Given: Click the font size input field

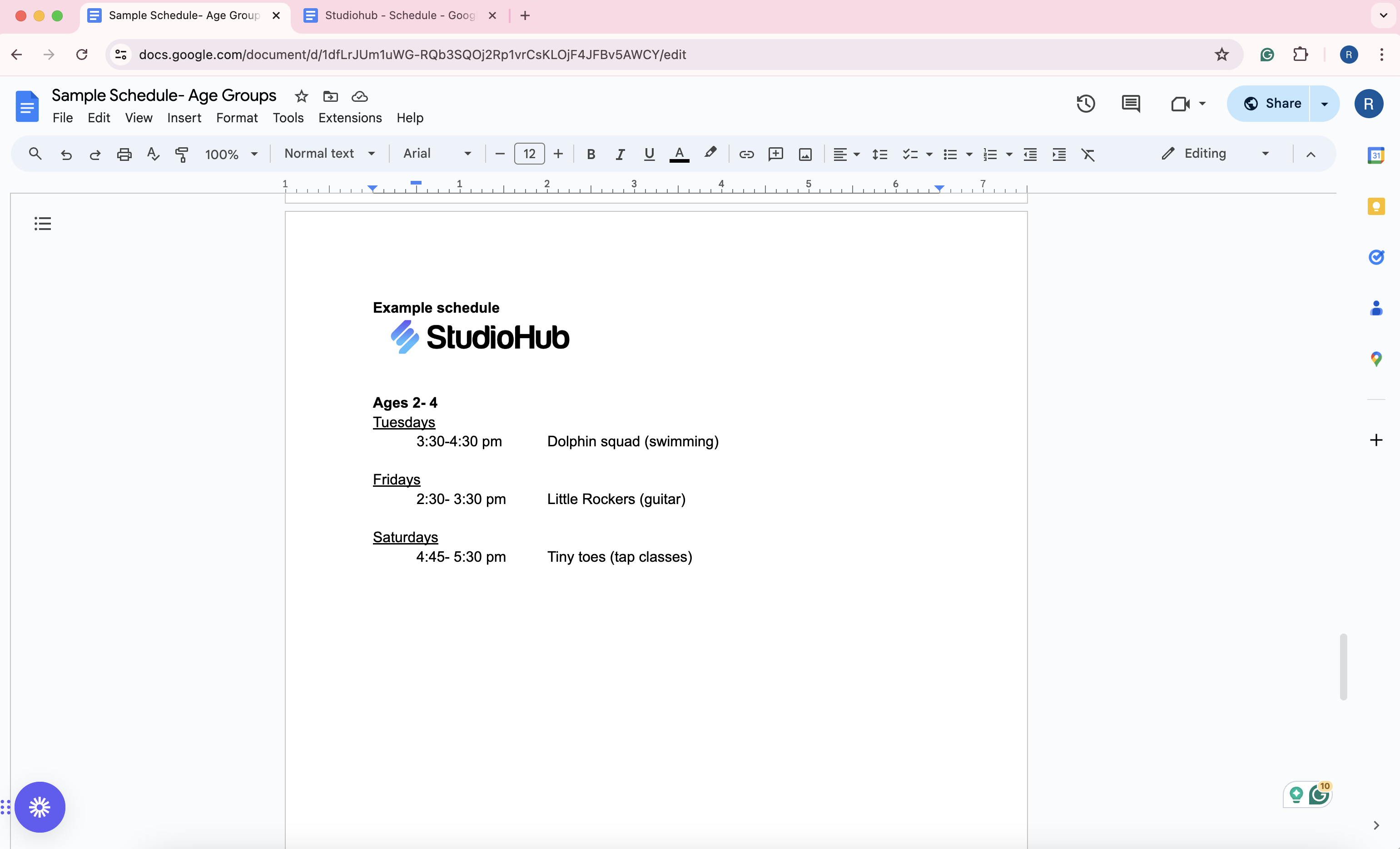Looking at the screenshot, I should 529,154.
